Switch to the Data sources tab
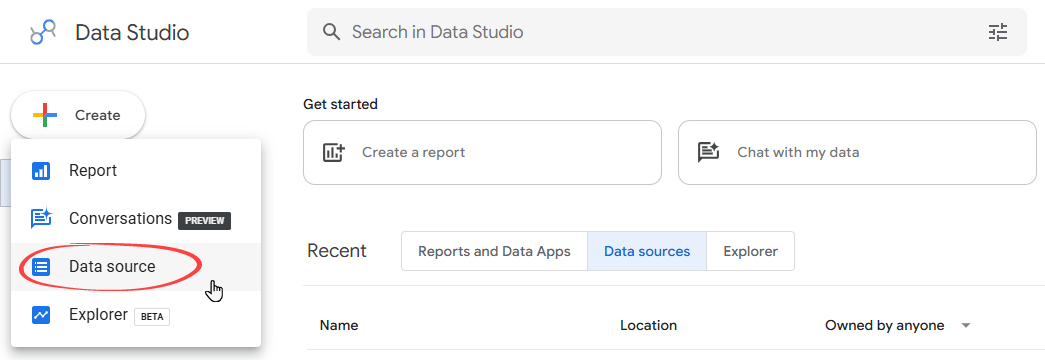Screen dimensions: 1045x360 647,251
